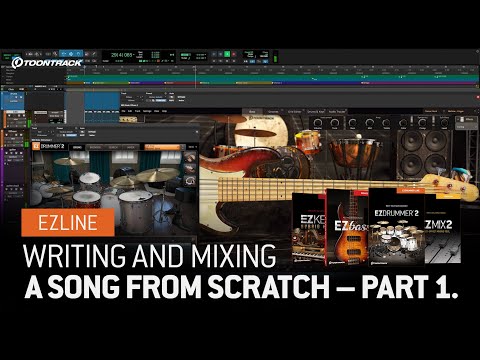
Task: Open the orange kit preset dropdown in EZdrummer
Action: point(164,147)
